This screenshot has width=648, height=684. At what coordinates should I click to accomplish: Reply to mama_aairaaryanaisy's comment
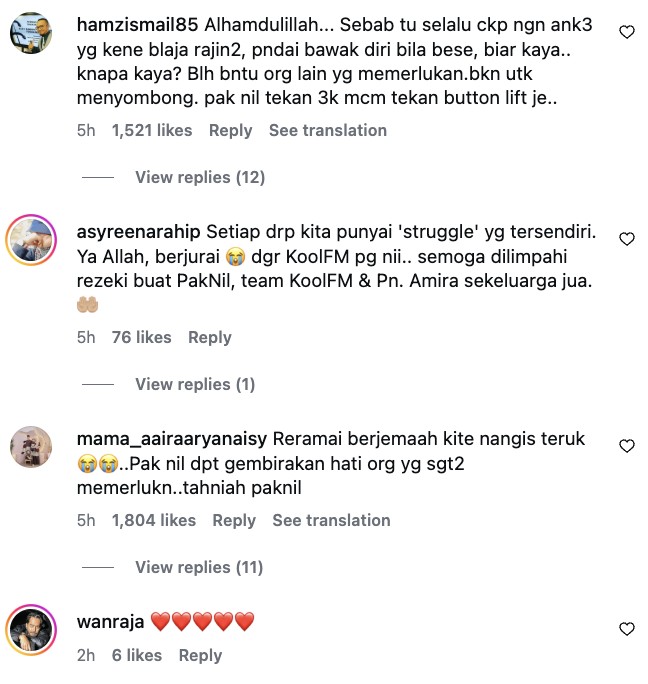(234, 521)
